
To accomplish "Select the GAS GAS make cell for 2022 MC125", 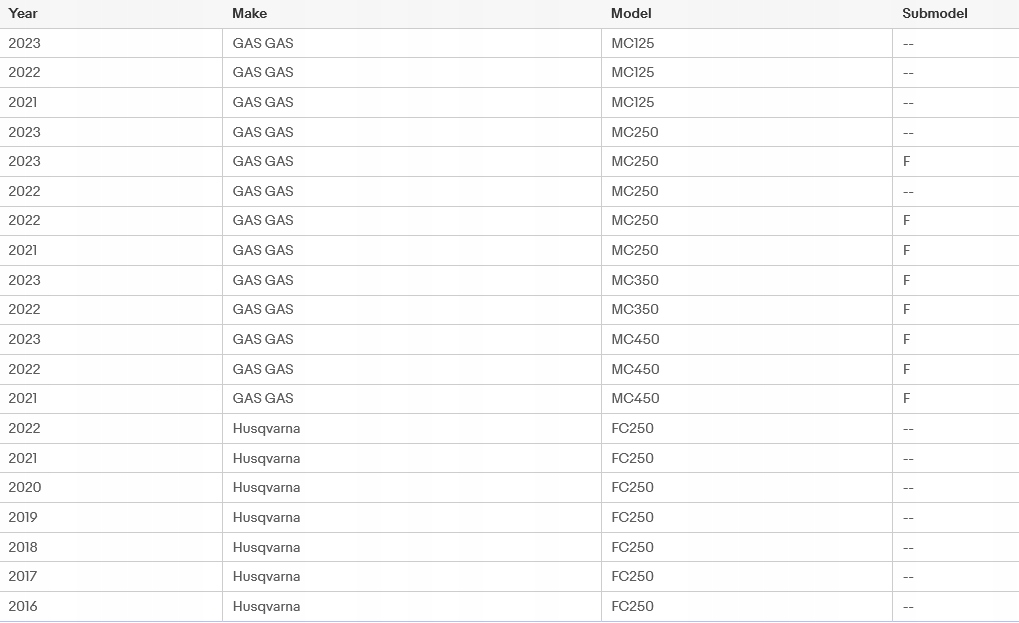I will (263, 72).
